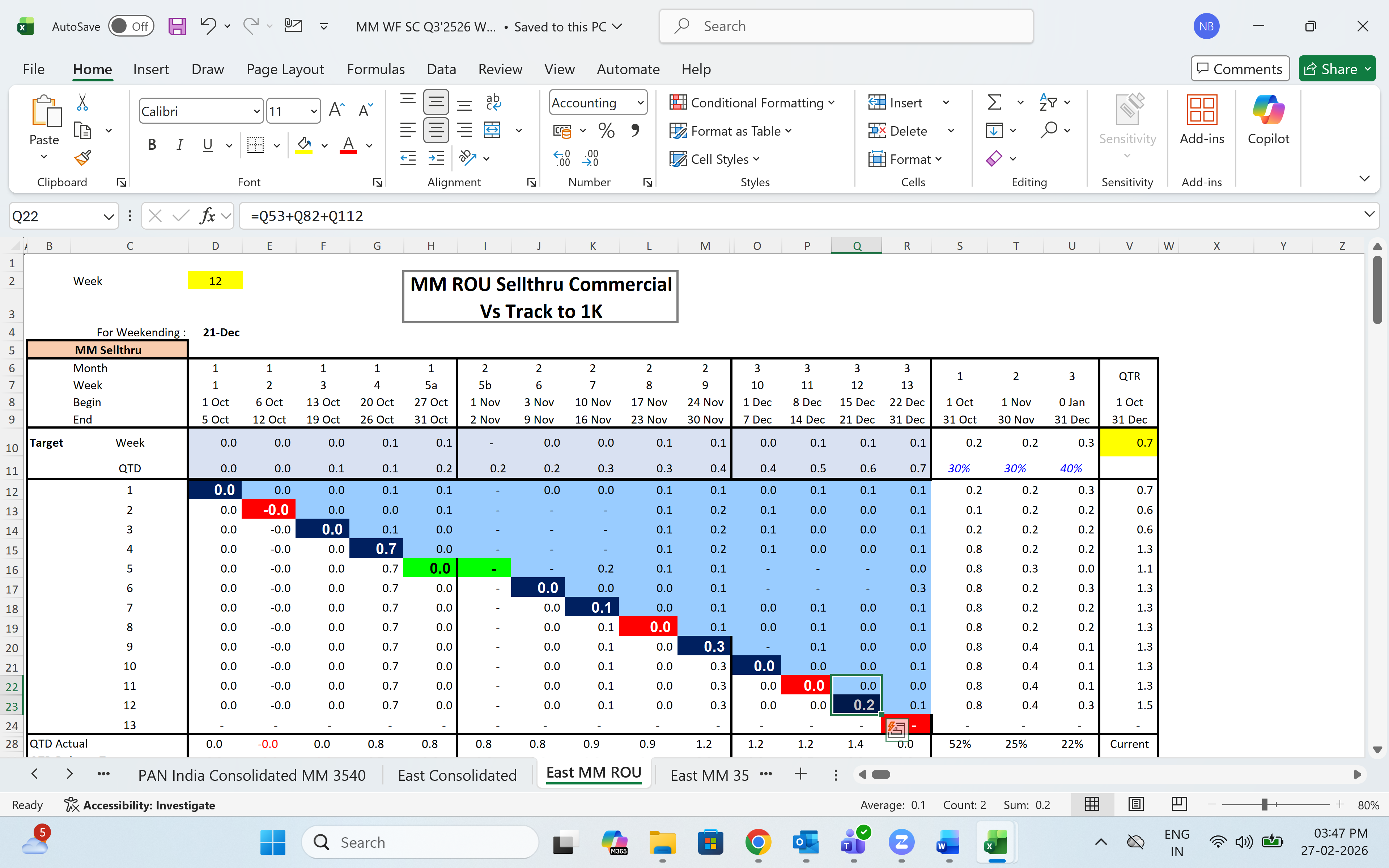
Task: Switch to East Consolidated sheet tab
Action: [x=457, y=775]
